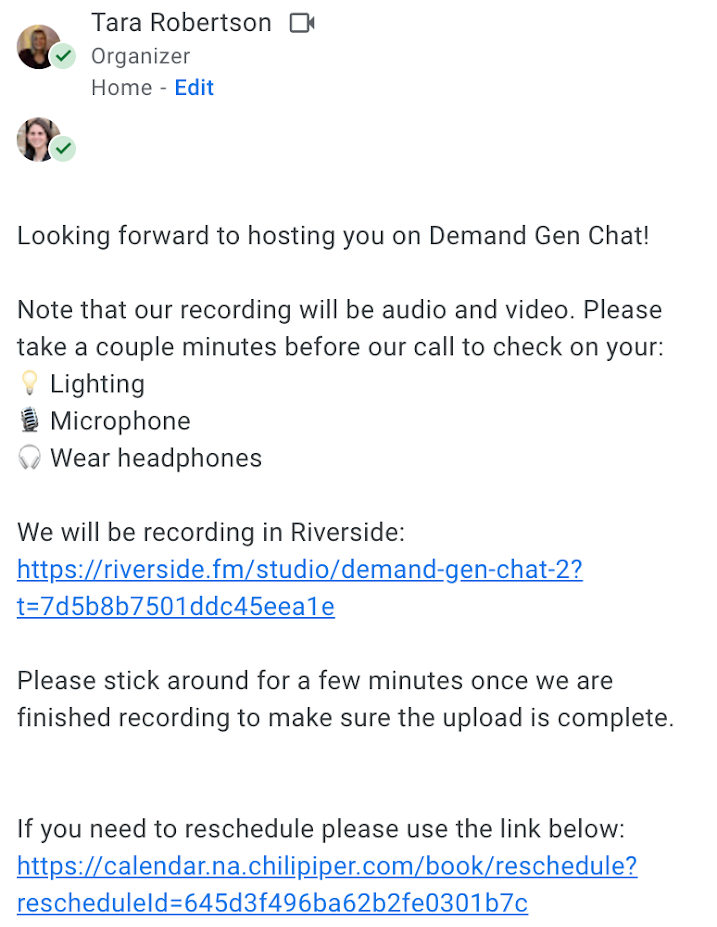Click the Edit link next to Home
The width and height of the screenshot is (717, 927).
point(194,87)
